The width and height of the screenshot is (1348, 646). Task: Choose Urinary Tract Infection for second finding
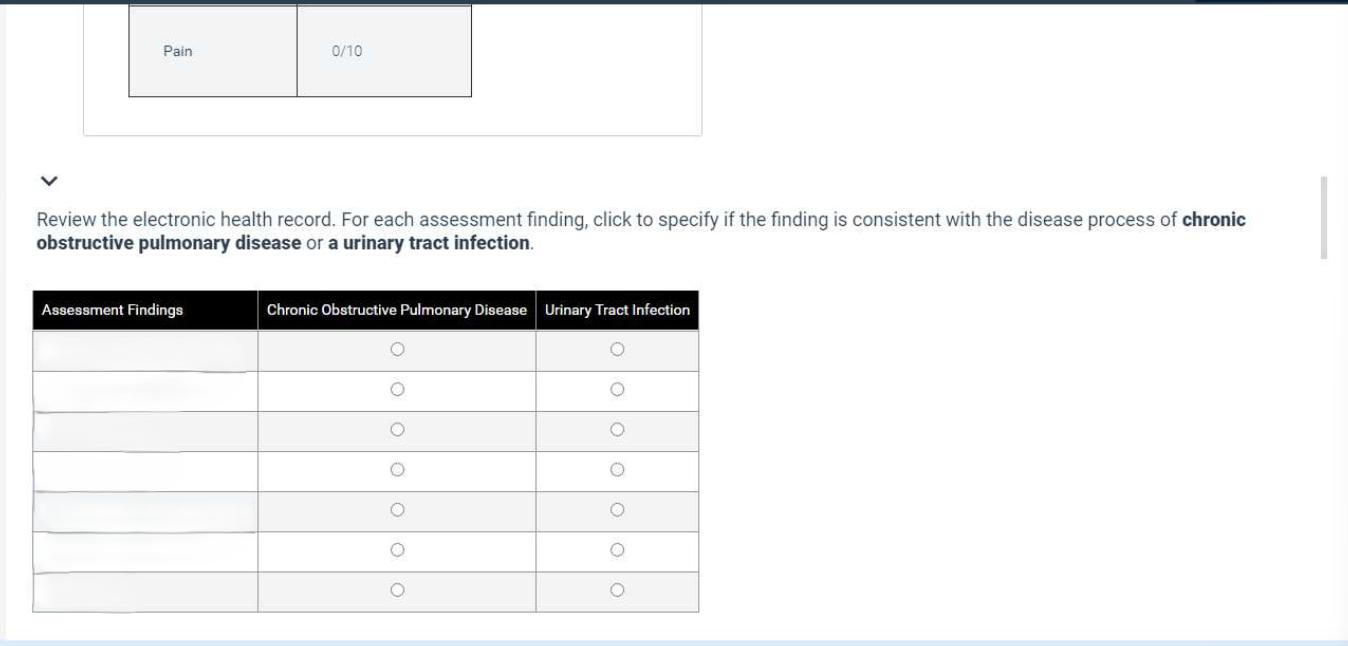617,389
